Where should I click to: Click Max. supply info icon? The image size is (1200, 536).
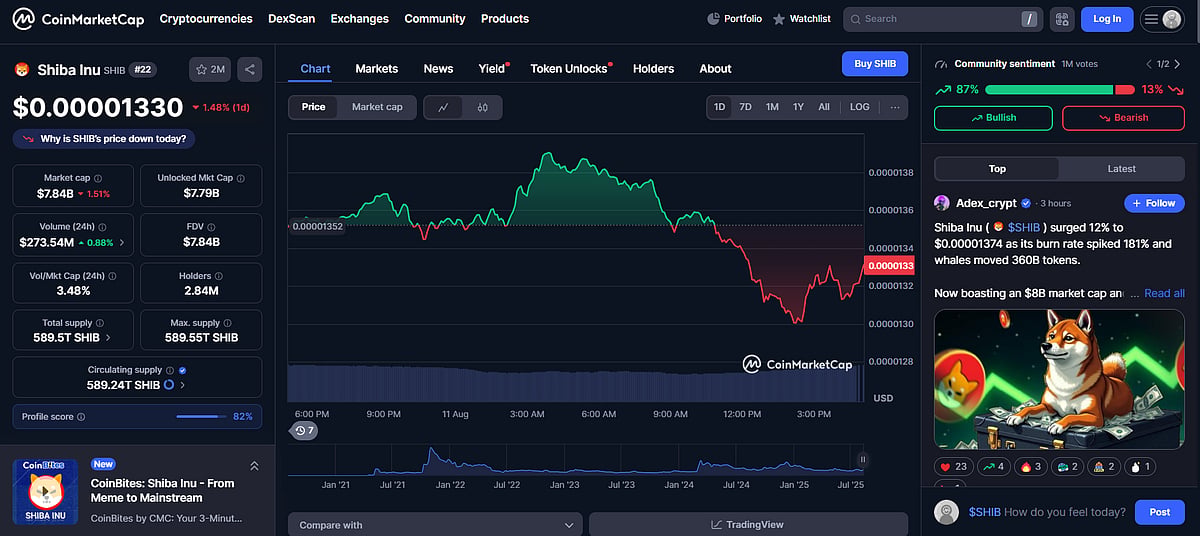pos(229,323)
